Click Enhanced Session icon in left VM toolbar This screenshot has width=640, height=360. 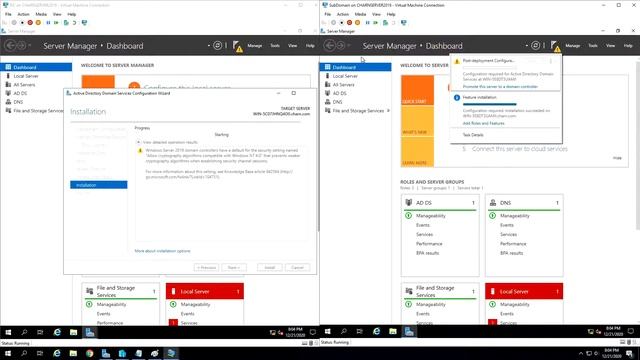tap(84, 23)
